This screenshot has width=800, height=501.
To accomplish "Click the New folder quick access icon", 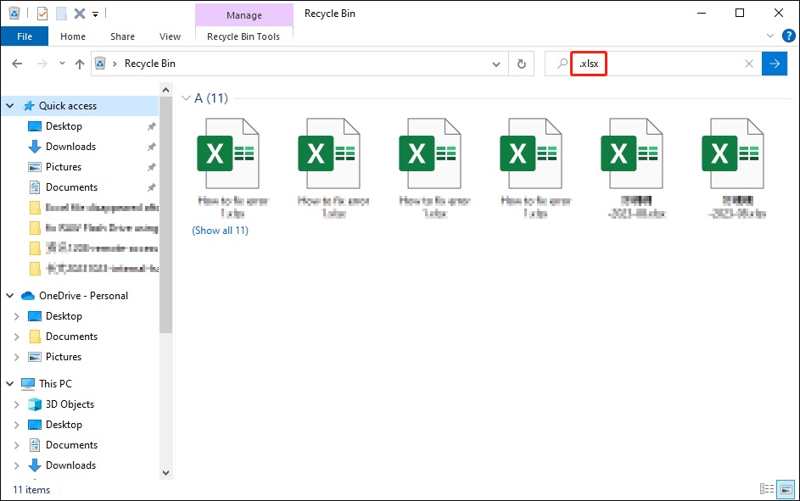I will pos(61,14).
